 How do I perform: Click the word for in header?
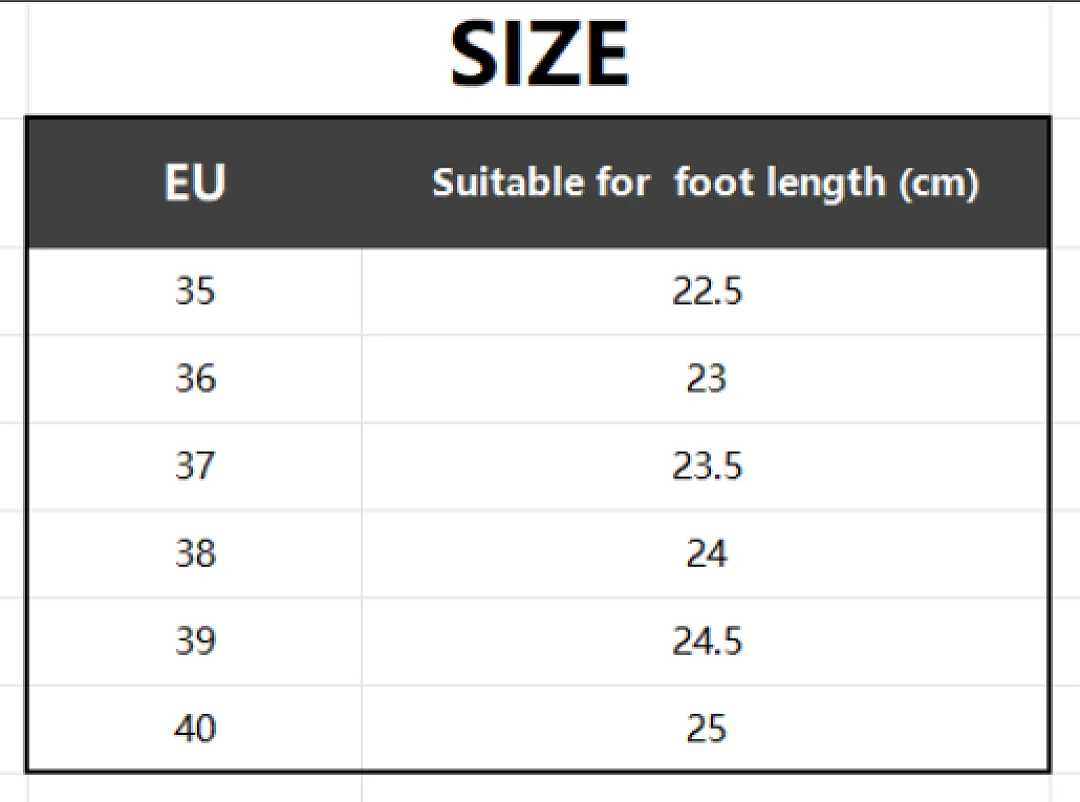tap(623, 183)
